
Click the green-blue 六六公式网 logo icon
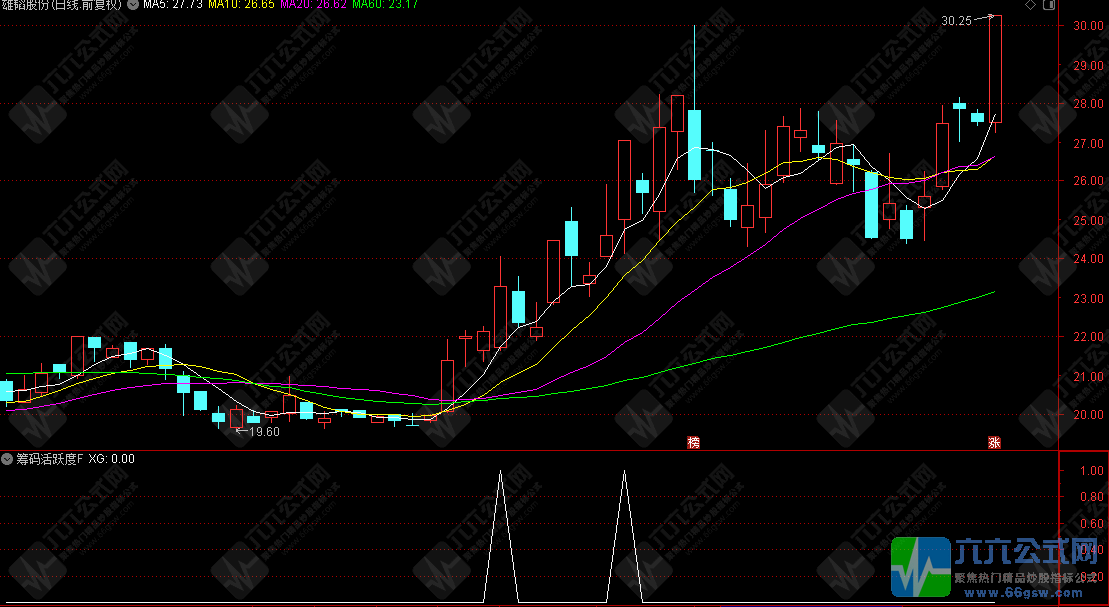(x=921, y=567)
